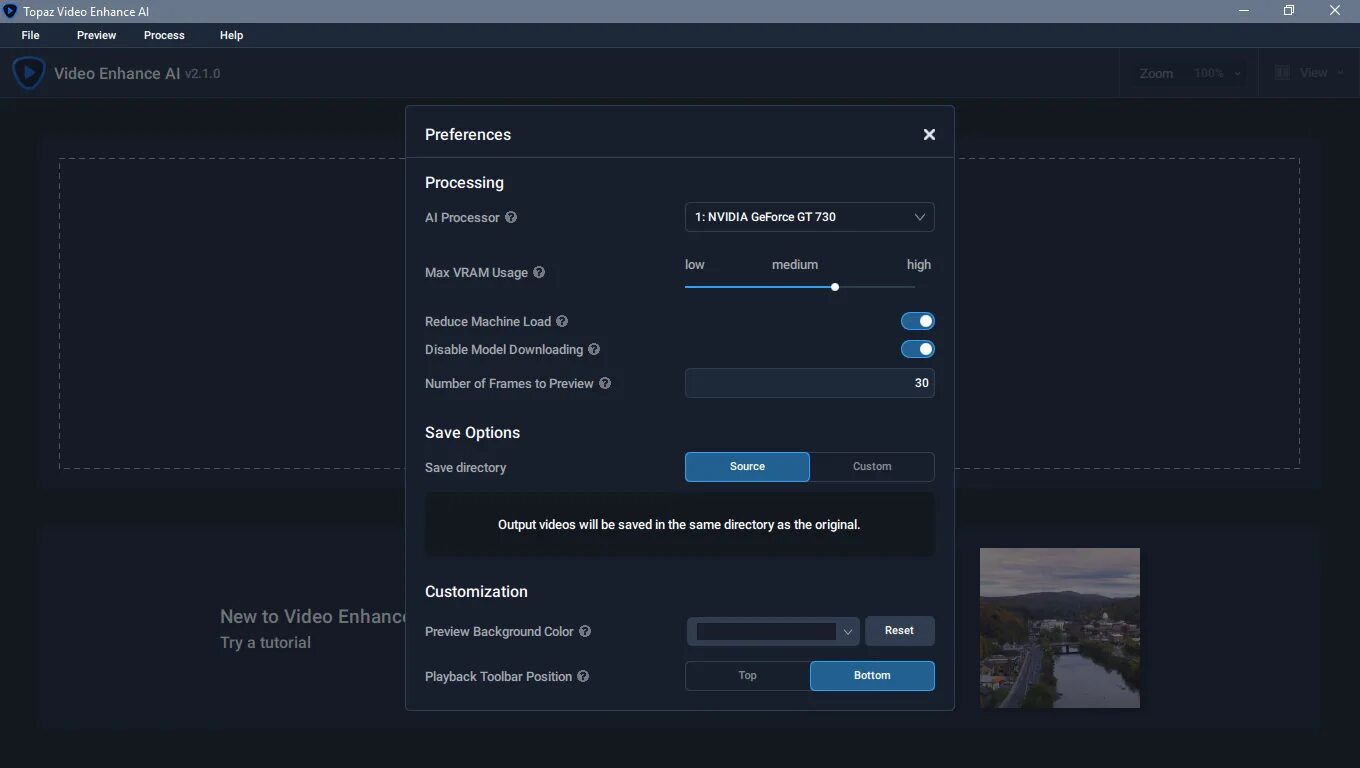Show help for Playback Toolbar Position
The width and height of the screenshot is (1360, 768).
point(583,676)
